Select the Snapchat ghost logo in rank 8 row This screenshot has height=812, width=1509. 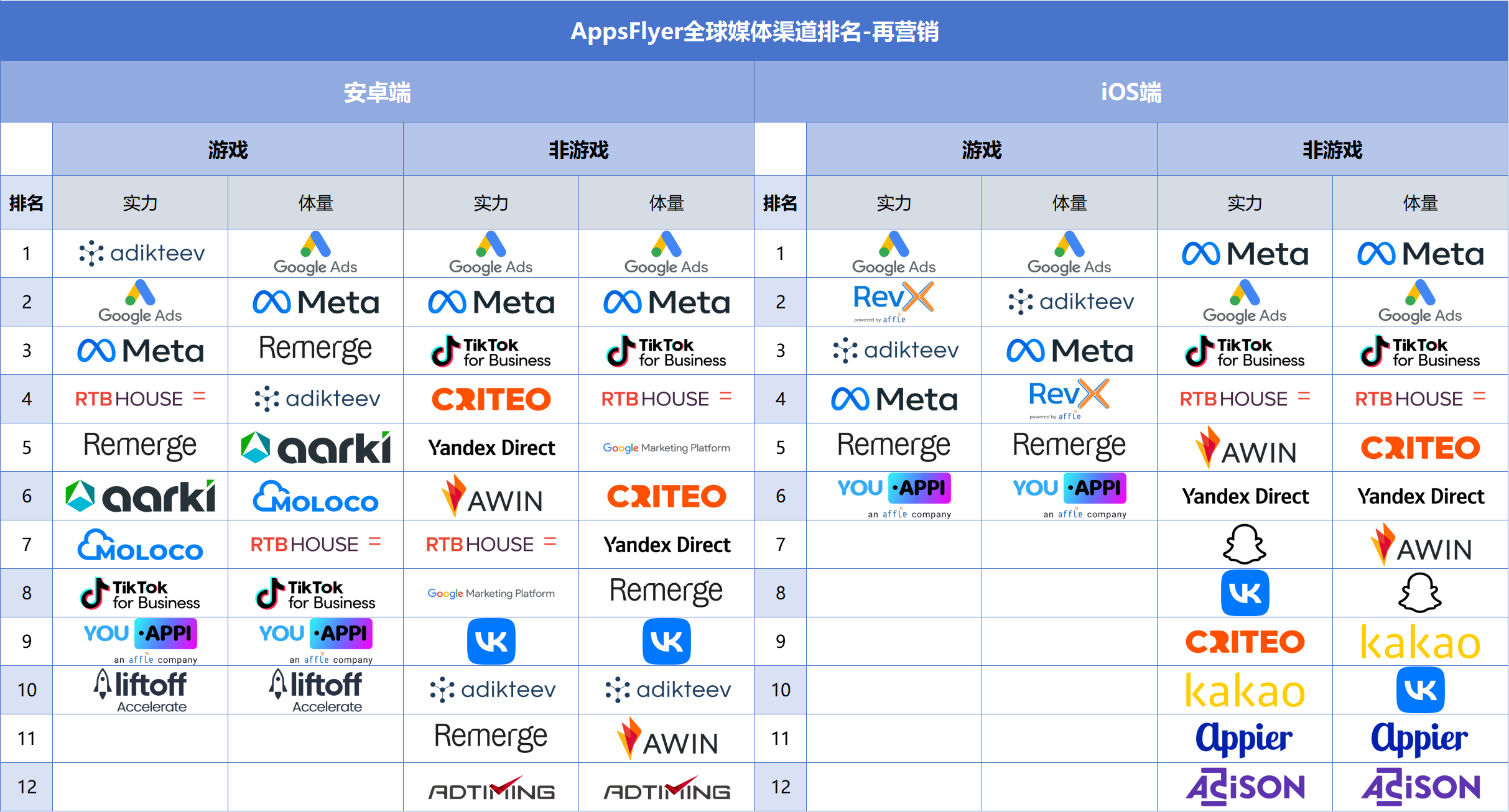[1420, 593]
